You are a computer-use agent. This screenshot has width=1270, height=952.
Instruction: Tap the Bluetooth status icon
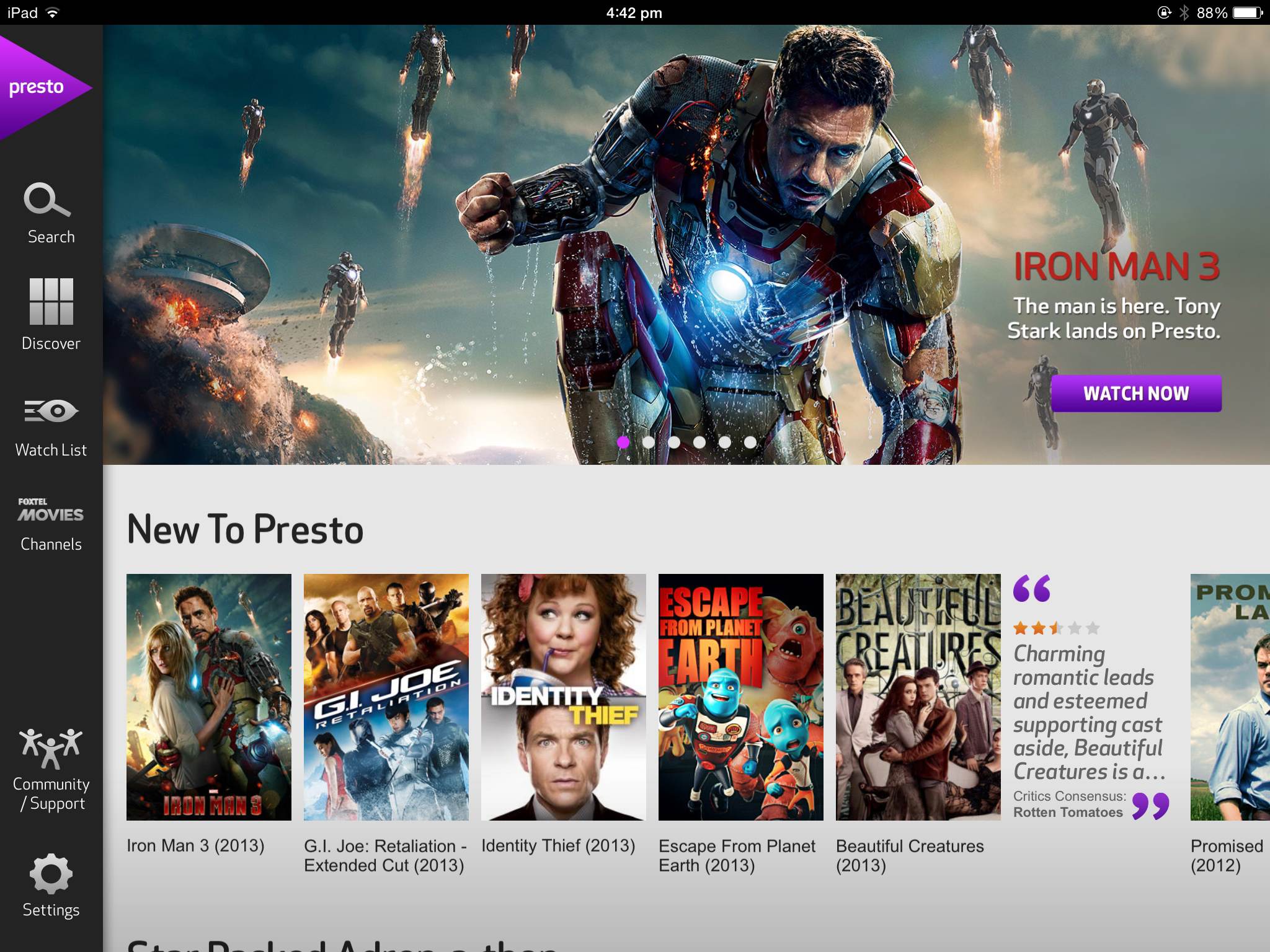[x=1184, y=12]
